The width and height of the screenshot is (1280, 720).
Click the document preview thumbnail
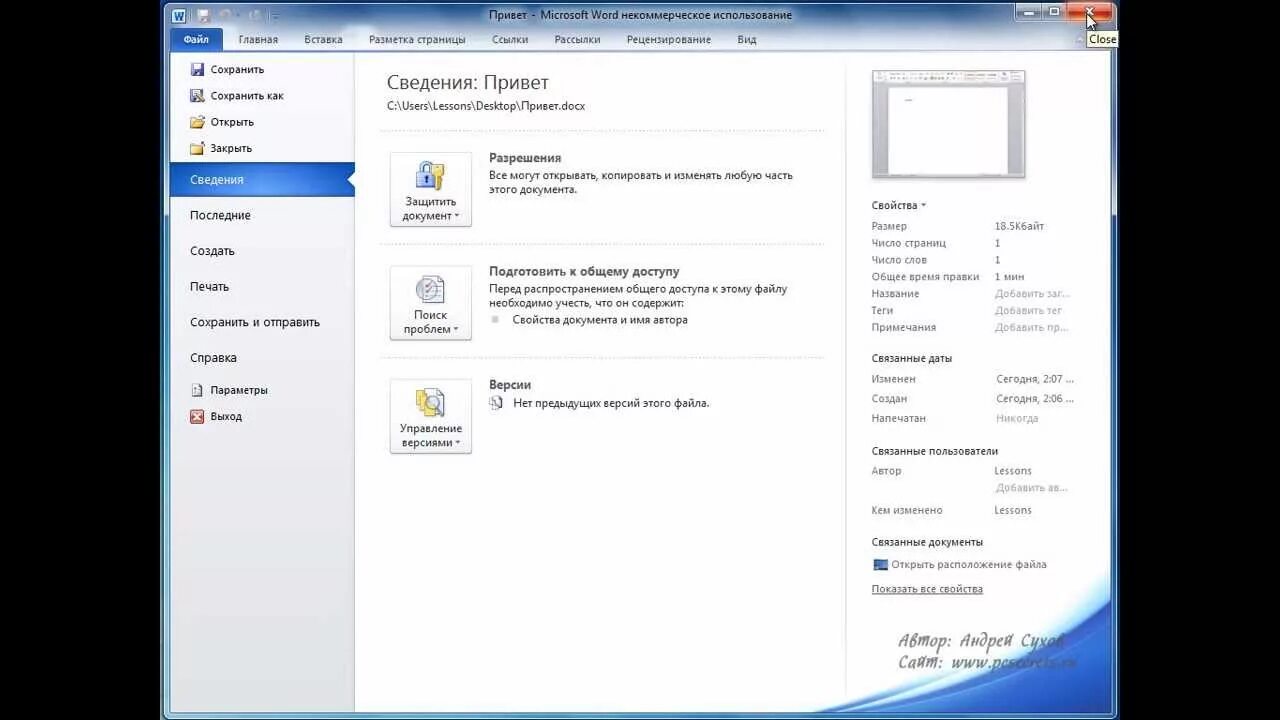point(948,124)
